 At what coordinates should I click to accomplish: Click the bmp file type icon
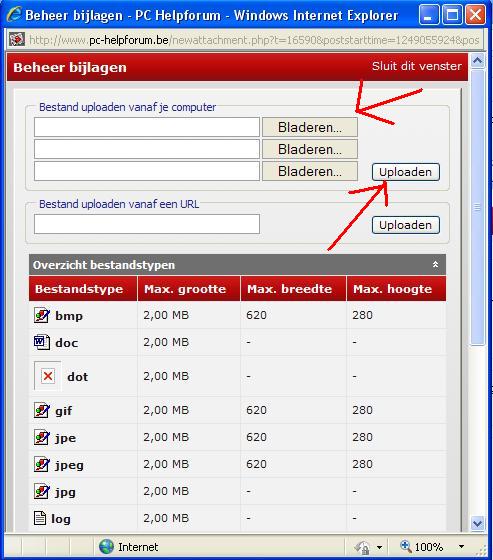click(x=42, y=315)
